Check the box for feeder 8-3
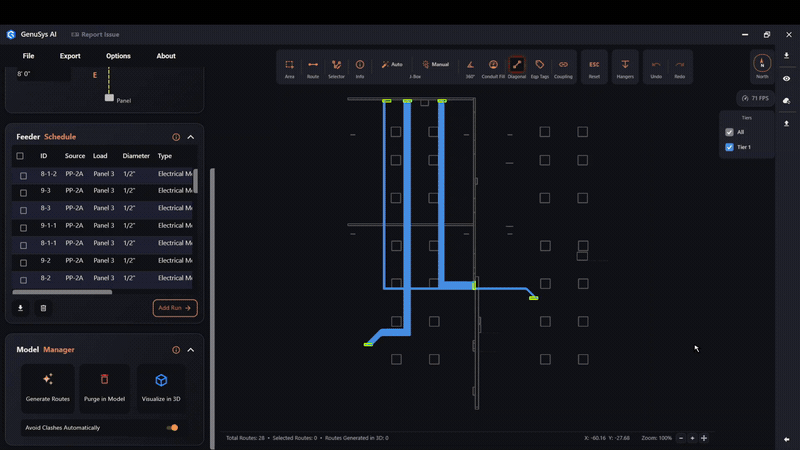This screenshot has height=450, width=800. pos(23,210)
